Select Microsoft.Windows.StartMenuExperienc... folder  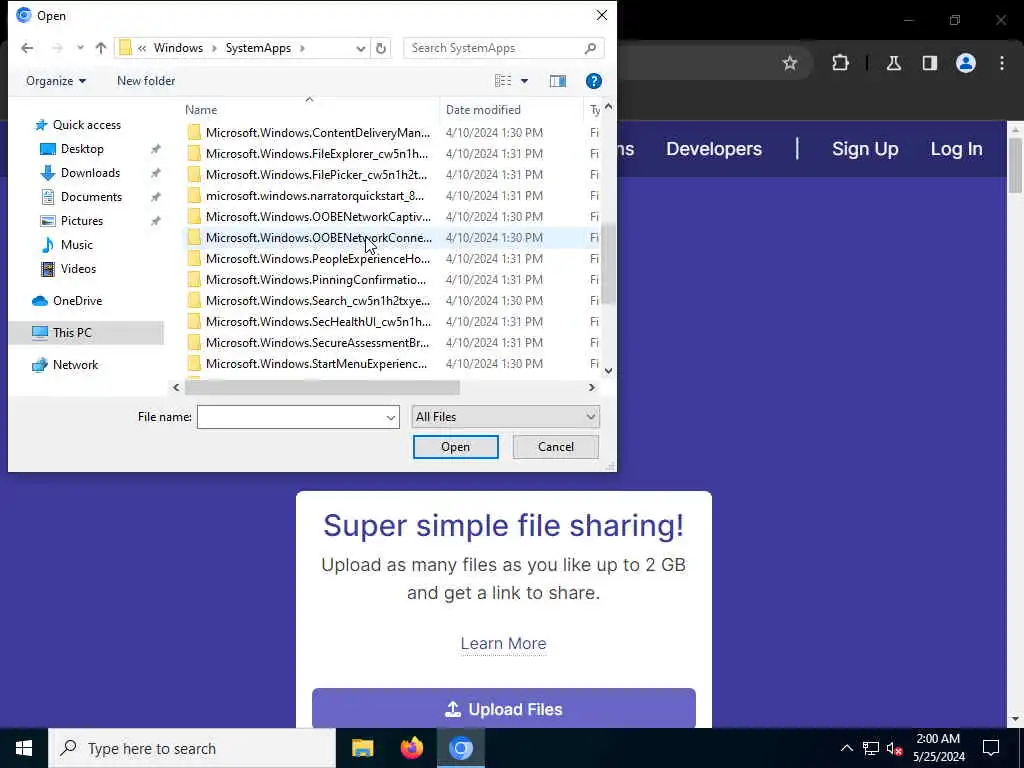click(x=316, y=363)
